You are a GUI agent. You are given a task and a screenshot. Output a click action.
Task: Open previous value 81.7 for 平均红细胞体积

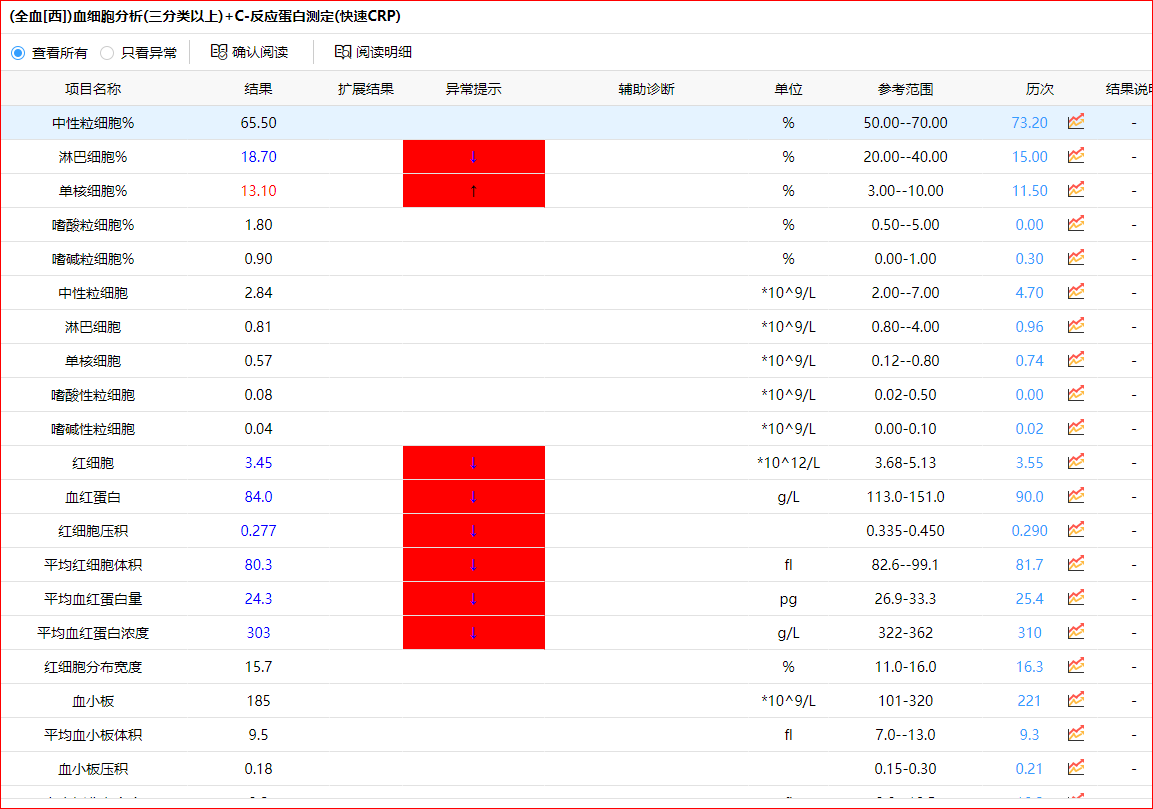point(1029,565)
